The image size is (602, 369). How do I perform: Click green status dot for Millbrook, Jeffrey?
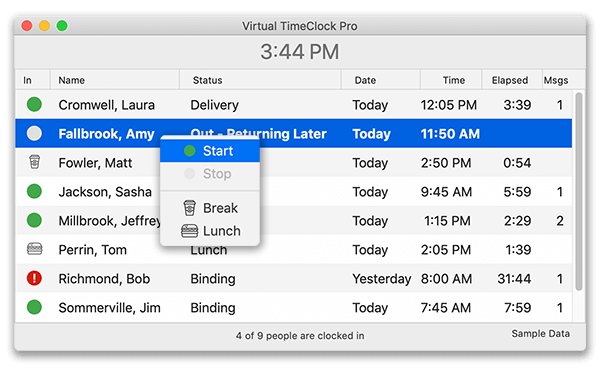pos(34,220)
